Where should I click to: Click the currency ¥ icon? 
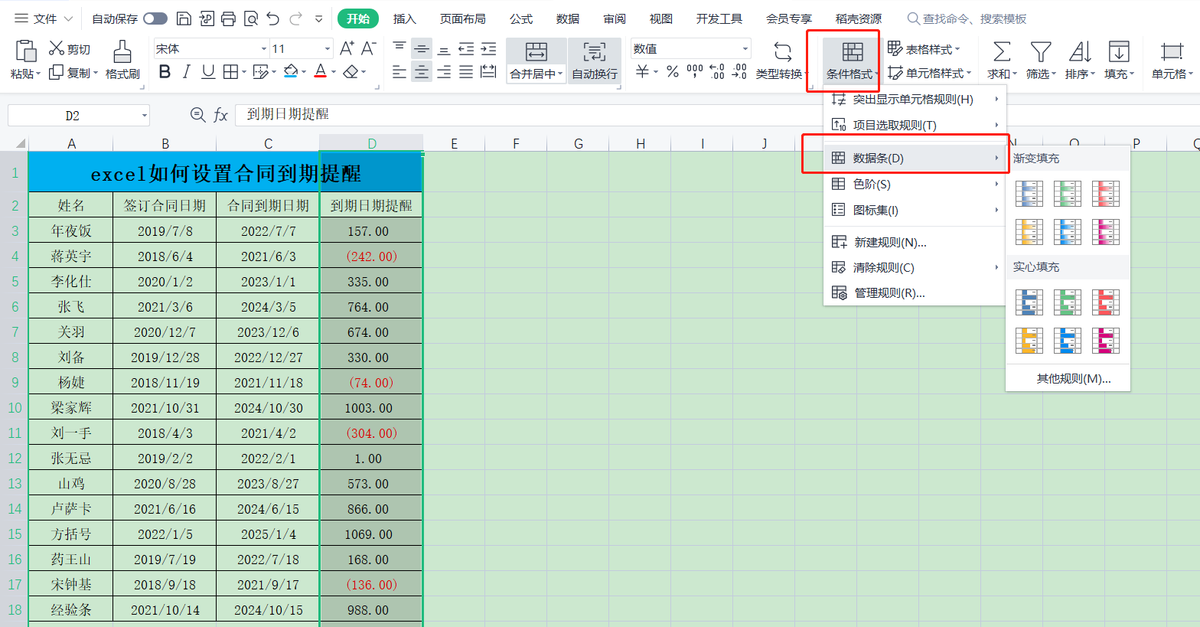(643, 72)
